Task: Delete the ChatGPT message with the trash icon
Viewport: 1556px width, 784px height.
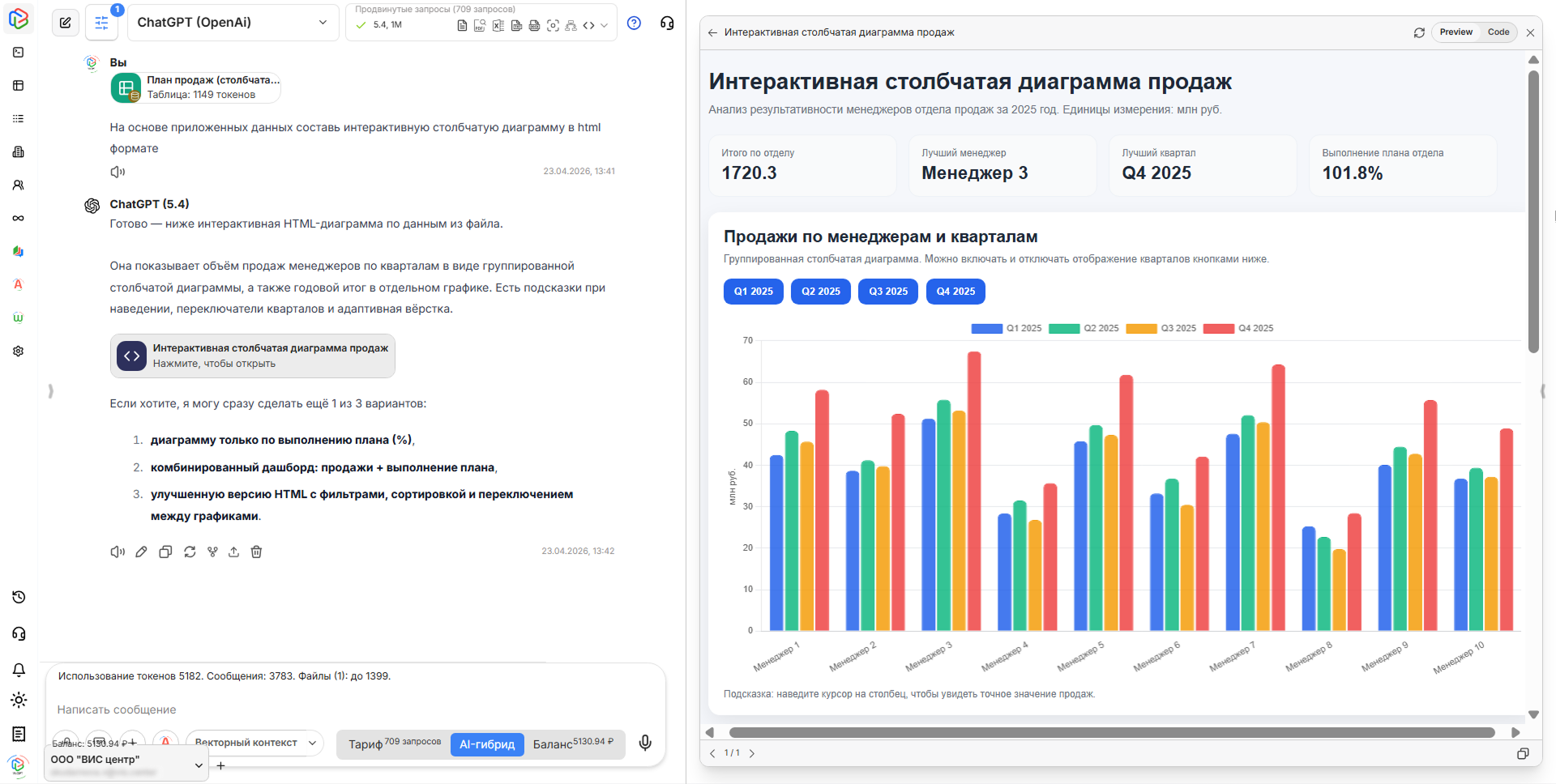Action: point(257,552)
